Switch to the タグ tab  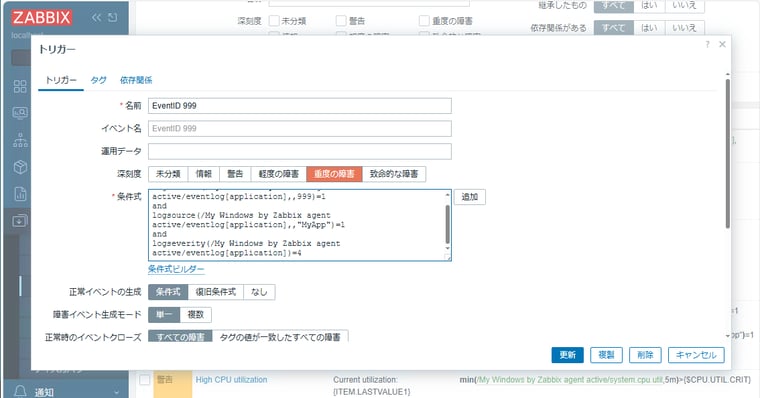pos(98,80)
